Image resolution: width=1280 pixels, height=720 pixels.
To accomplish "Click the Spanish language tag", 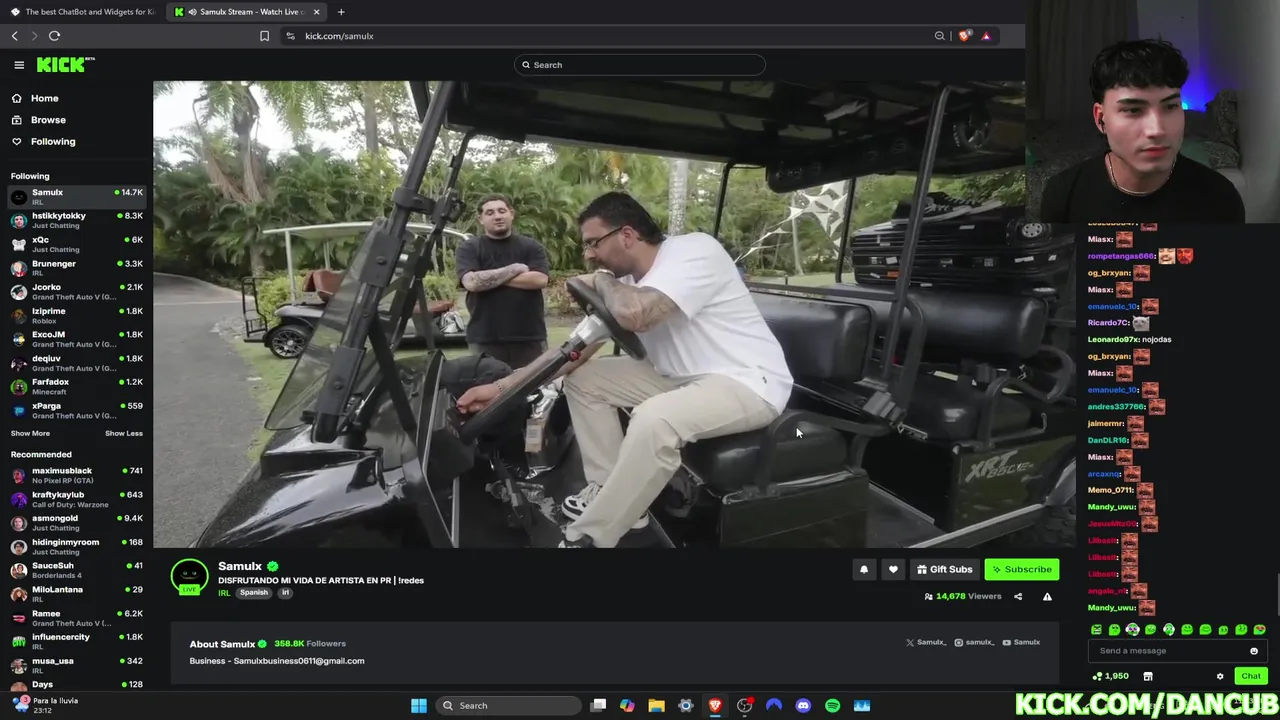I will pyautogui.click(x=254, y=593).
